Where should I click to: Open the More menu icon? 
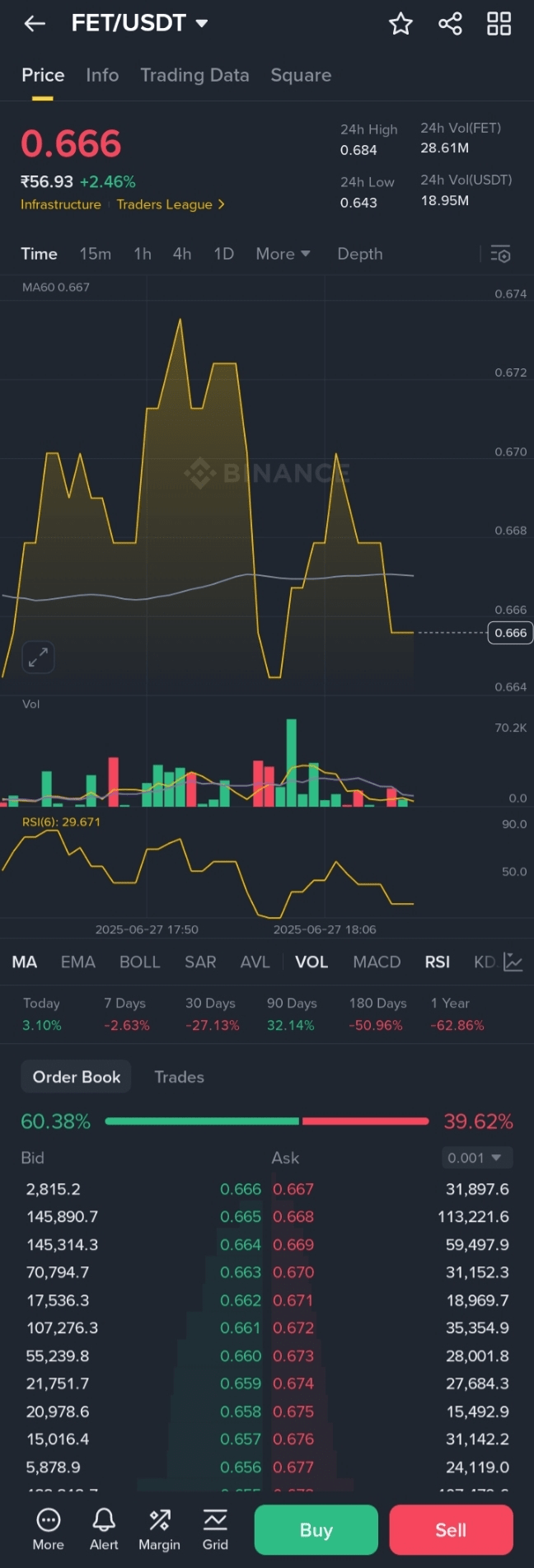49,1529
